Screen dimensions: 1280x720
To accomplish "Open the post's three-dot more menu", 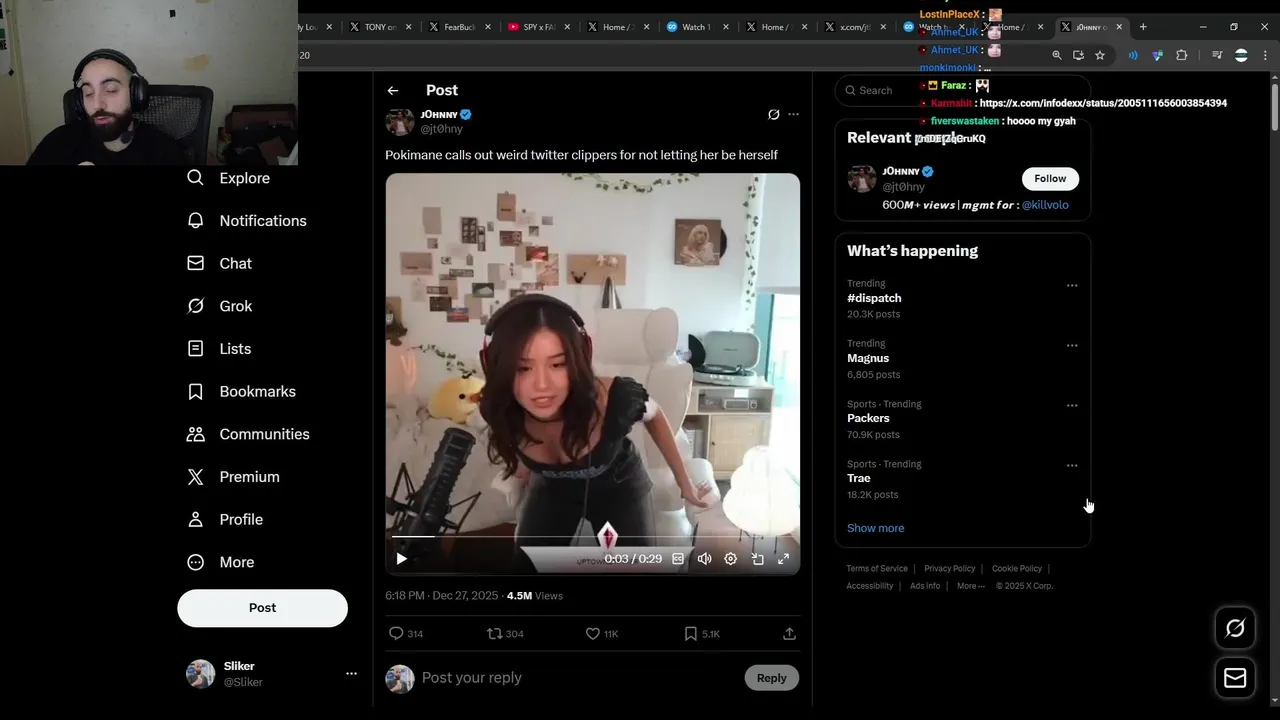I will coord(793,115).
